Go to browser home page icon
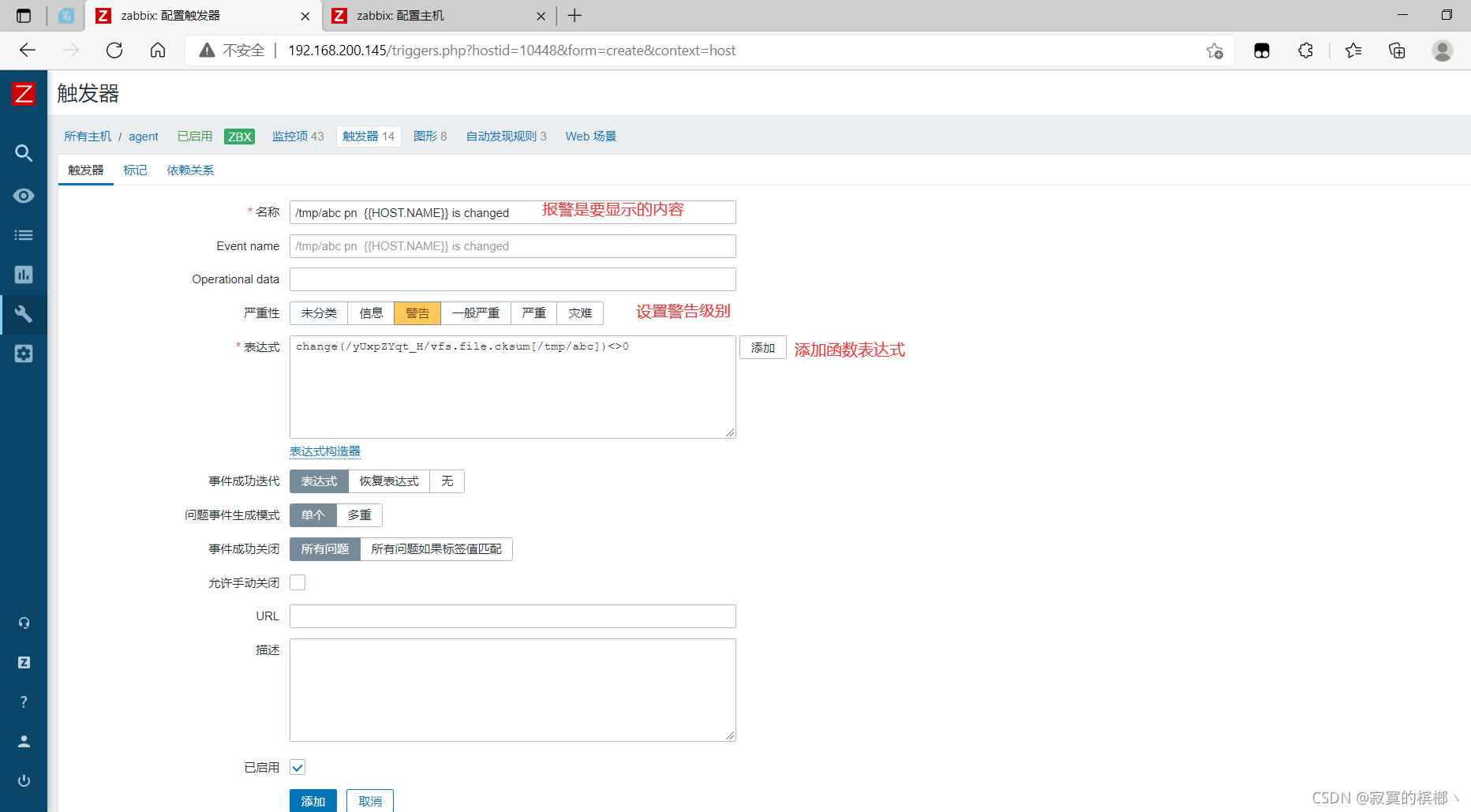This screenshot has height=812, width=1471. tap(158, 51)
